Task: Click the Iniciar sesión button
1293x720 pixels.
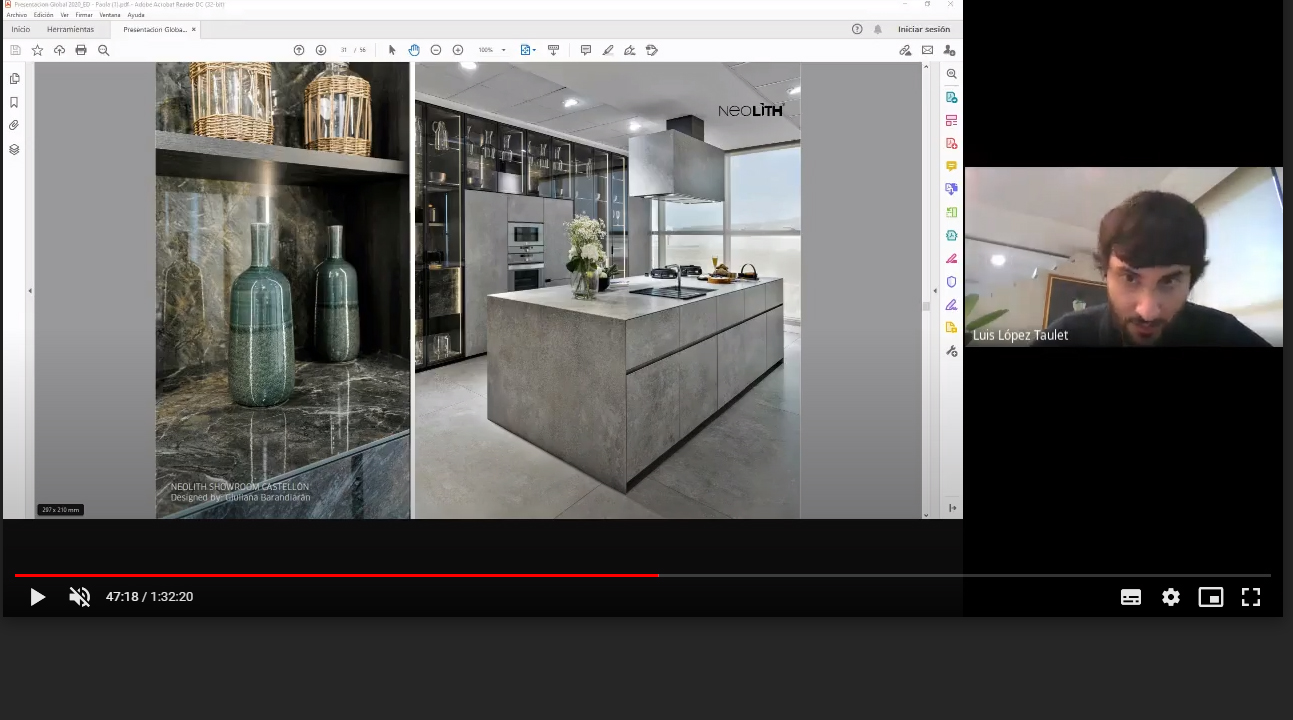Action: (923, 29)
